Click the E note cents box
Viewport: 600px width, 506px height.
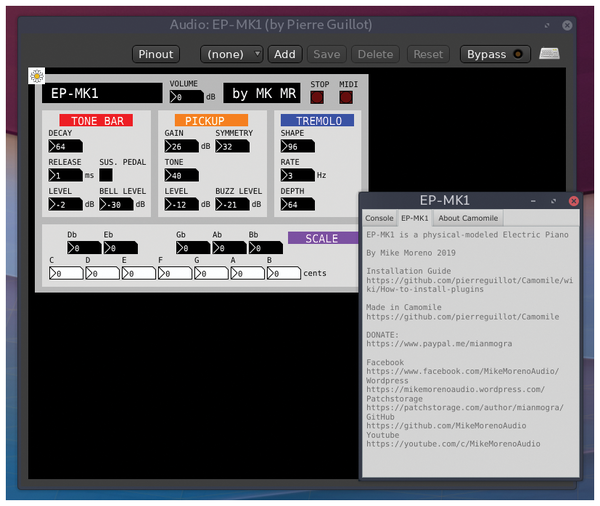point(139,273)
